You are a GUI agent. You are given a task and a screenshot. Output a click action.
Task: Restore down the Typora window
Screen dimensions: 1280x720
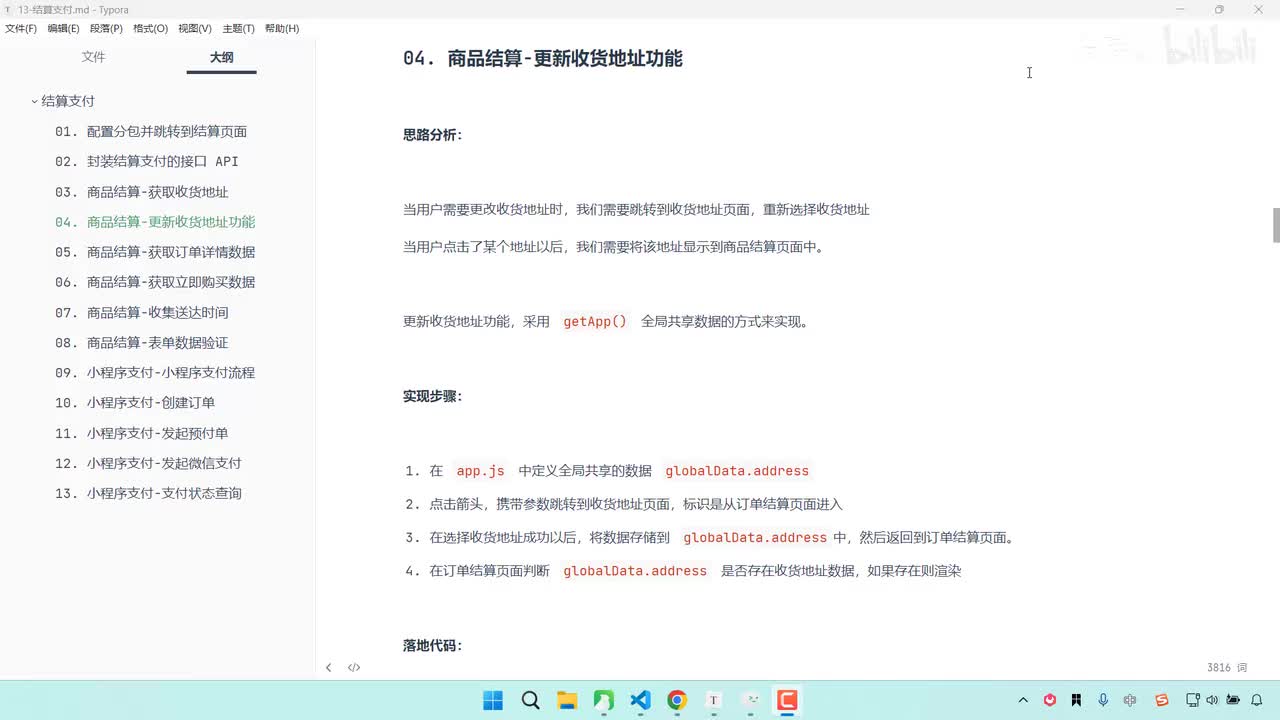pos(1219,9)
